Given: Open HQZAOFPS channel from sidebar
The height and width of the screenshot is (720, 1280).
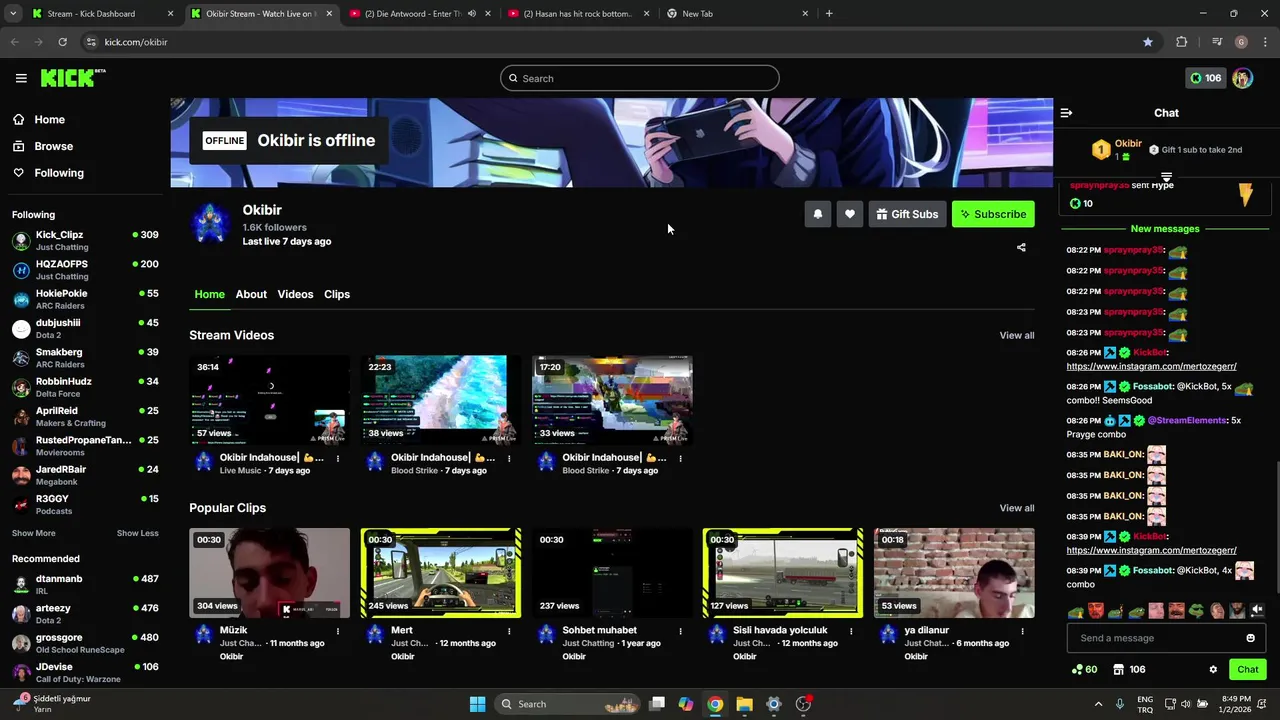Looking at the screenshot, I should pos(85,270).
